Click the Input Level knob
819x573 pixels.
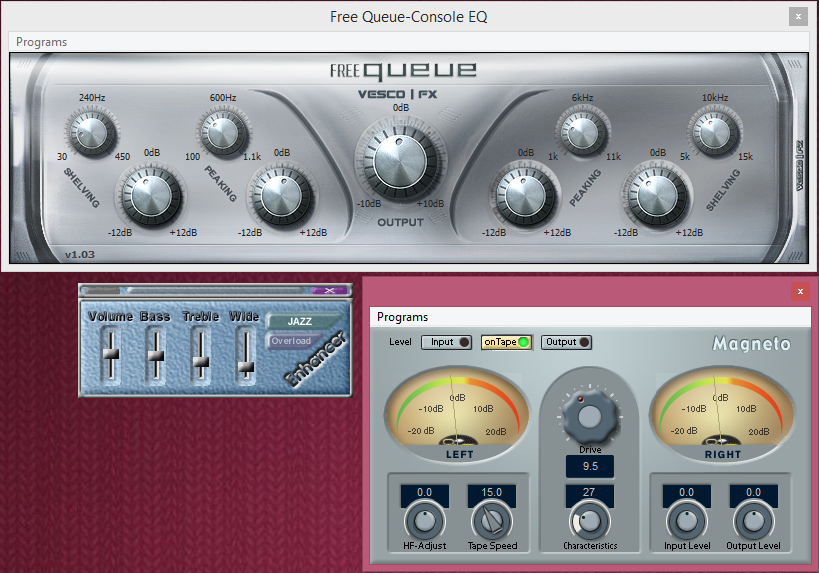coord(686,521)
